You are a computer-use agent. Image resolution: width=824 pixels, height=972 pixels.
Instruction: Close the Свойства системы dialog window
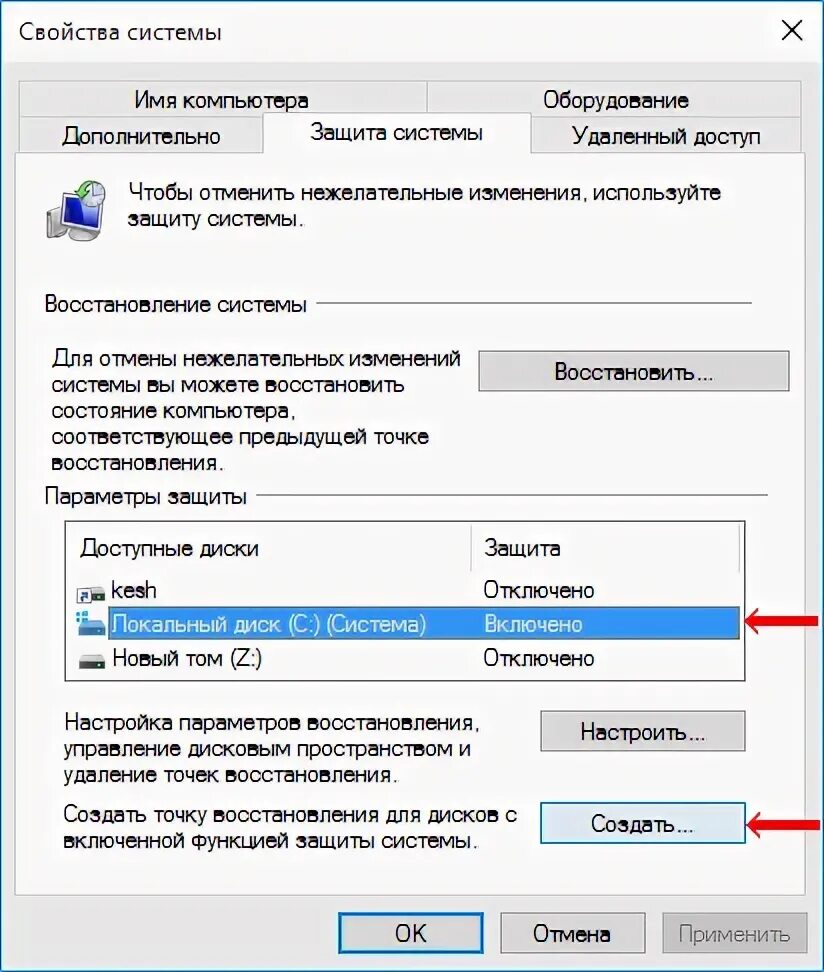click(x=792, y=30)
